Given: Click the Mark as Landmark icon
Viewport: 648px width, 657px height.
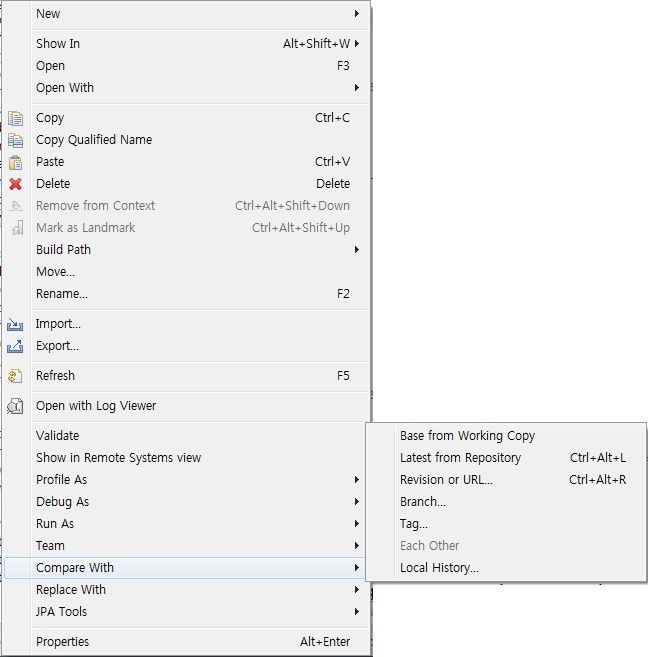Looking at the screenshot, I should pos(17,228).
